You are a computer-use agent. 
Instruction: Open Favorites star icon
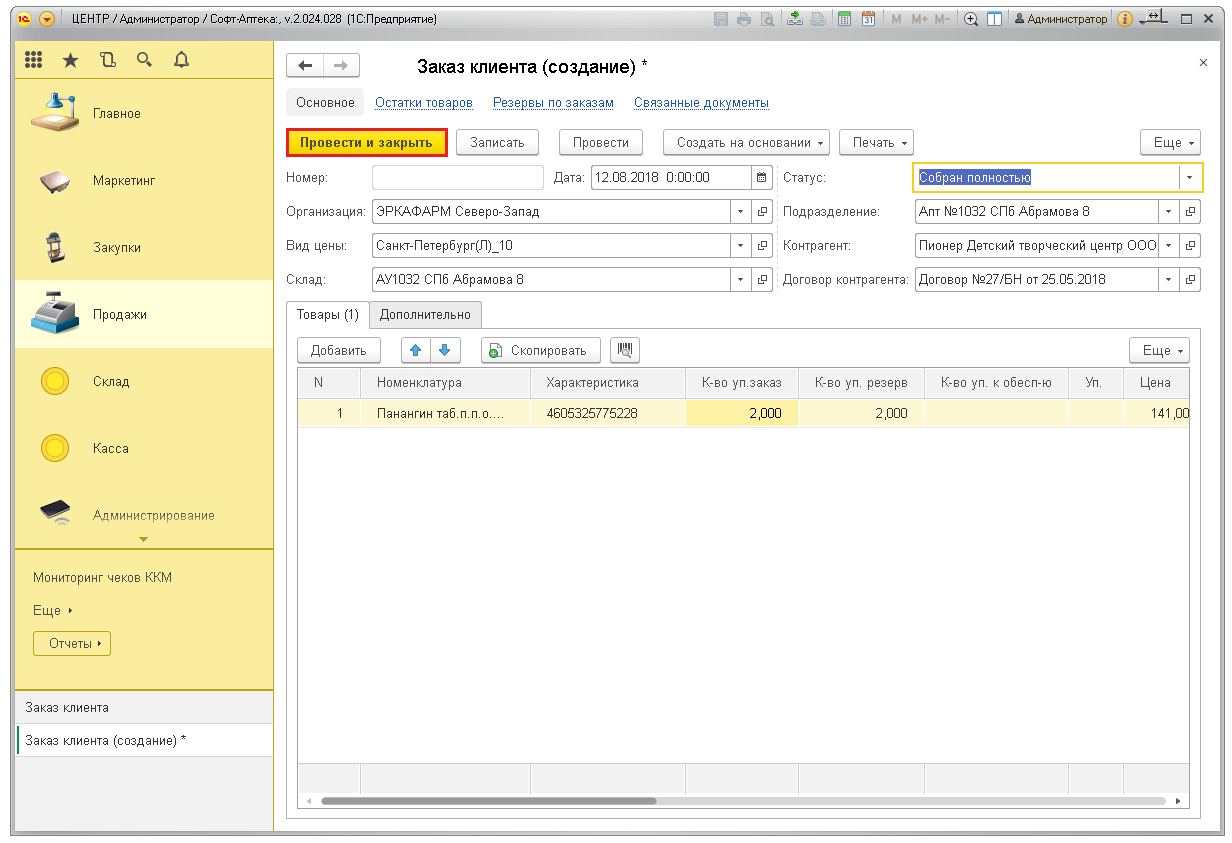[70, 60]
